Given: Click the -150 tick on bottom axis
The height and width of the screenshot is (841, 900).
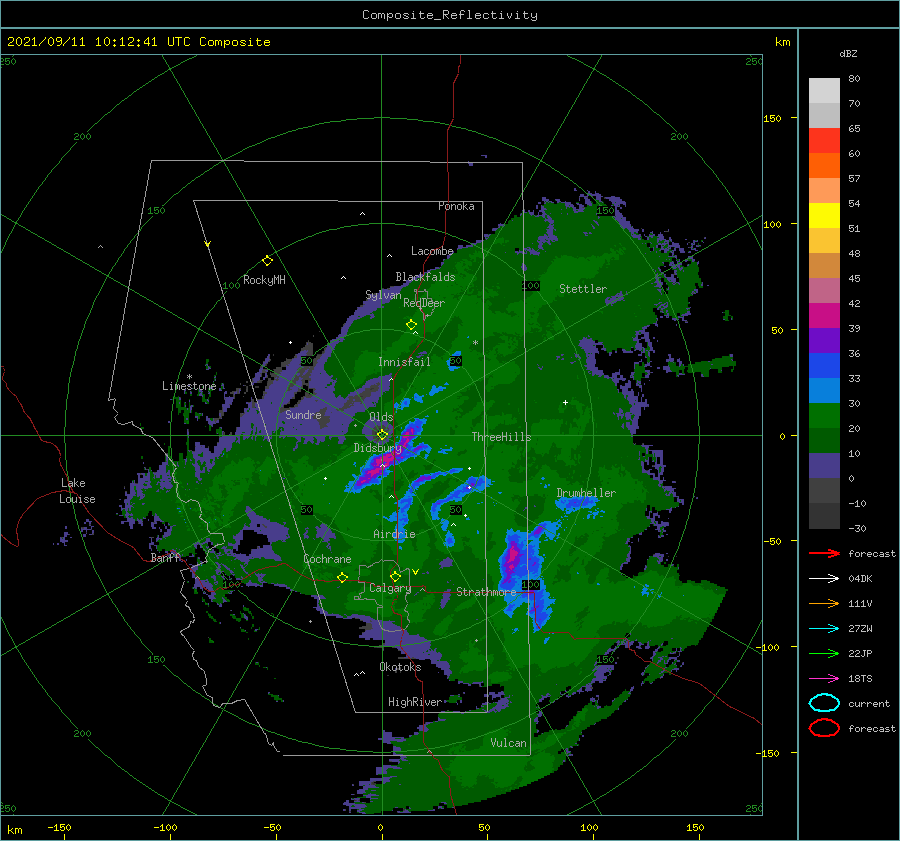Looking at the screenshot, I should [x=59, y=828].
